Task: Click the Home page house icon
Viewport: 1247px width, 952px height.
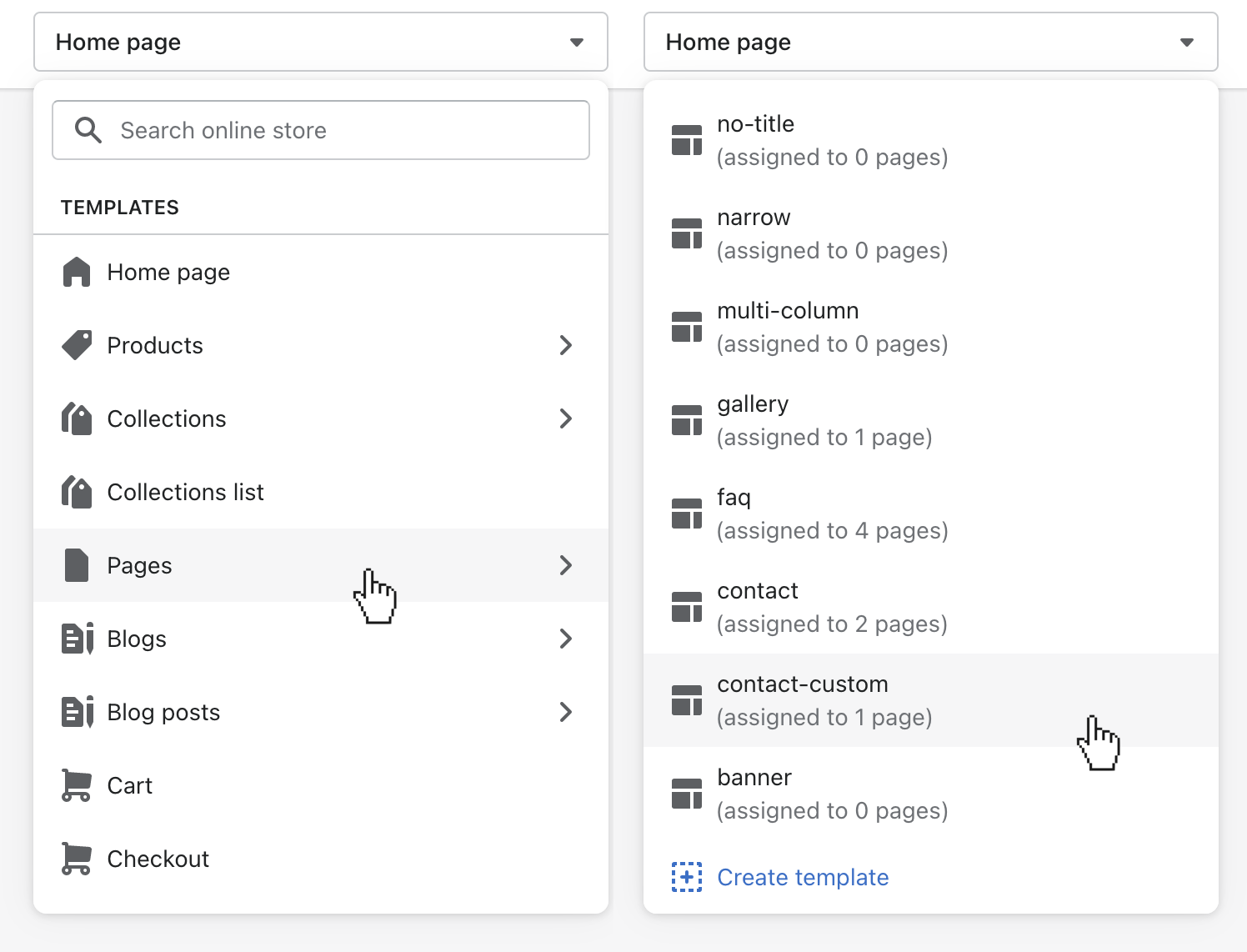Action: pyautogui.click(x=77, y=273)
